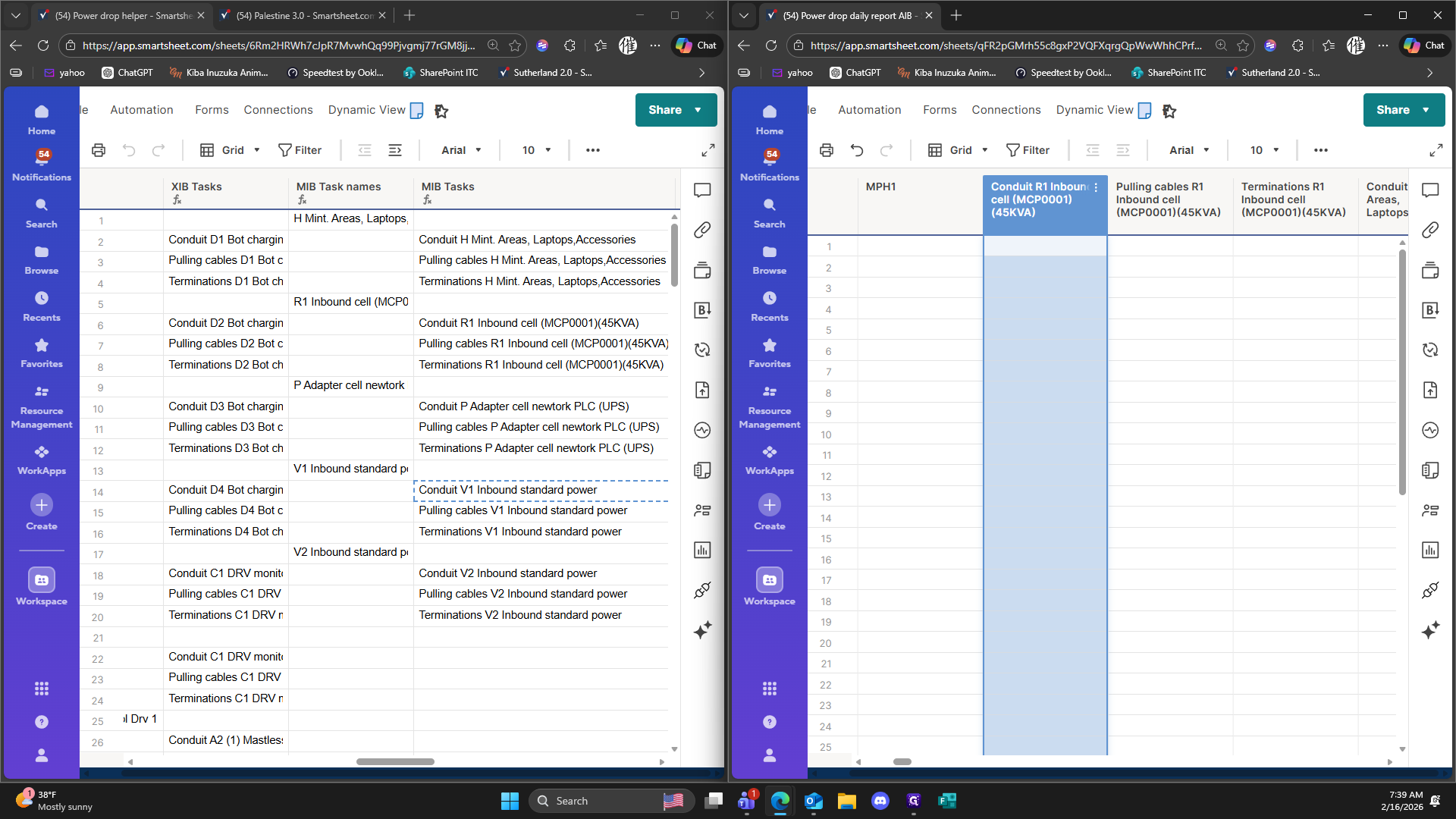
Task: Open the Attachments paperclip in the left panel
Action: [702, 230]
